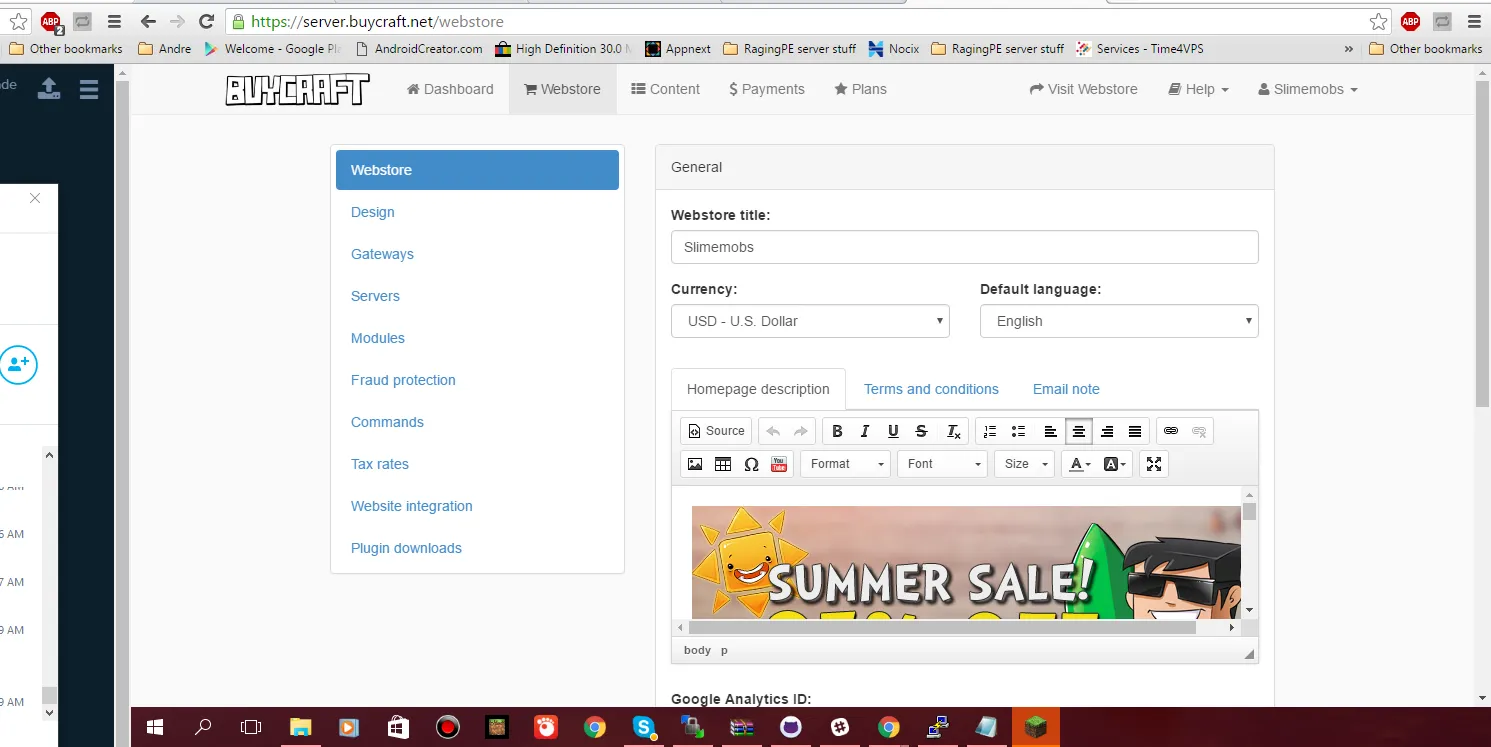The width and height of the screenshot is (1491, 747).
Task: Open the Windows Store taskbar icon
Action: coord(398,727)
